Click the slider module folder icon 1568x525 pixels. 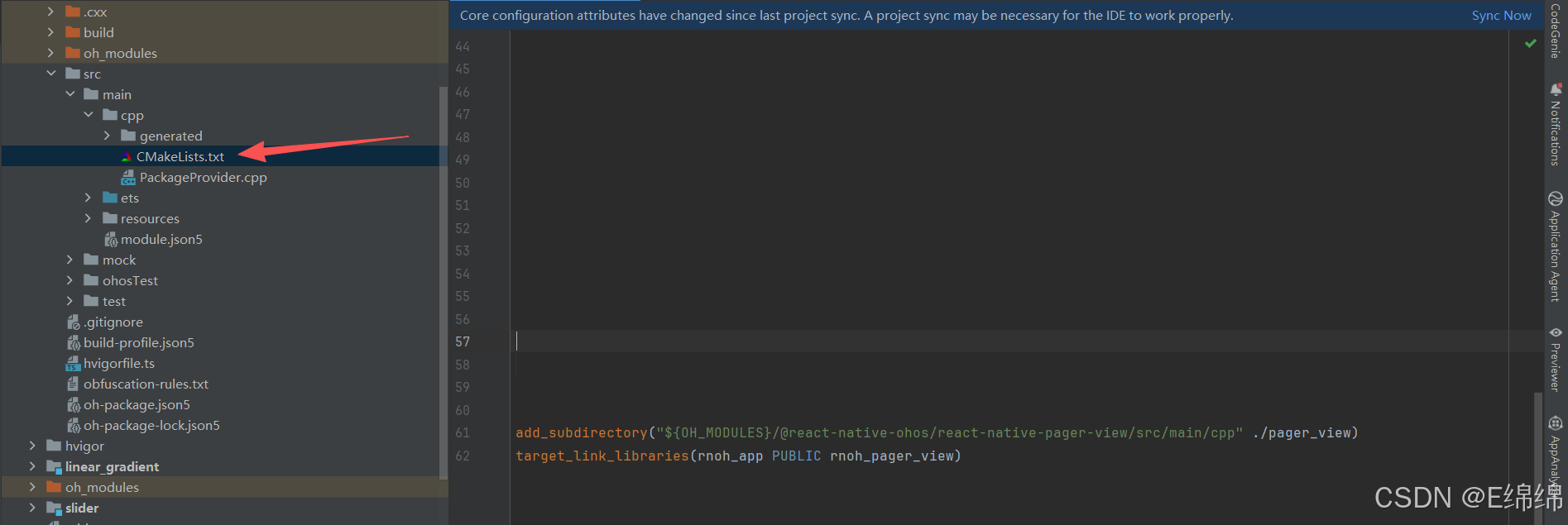(55, 508)
